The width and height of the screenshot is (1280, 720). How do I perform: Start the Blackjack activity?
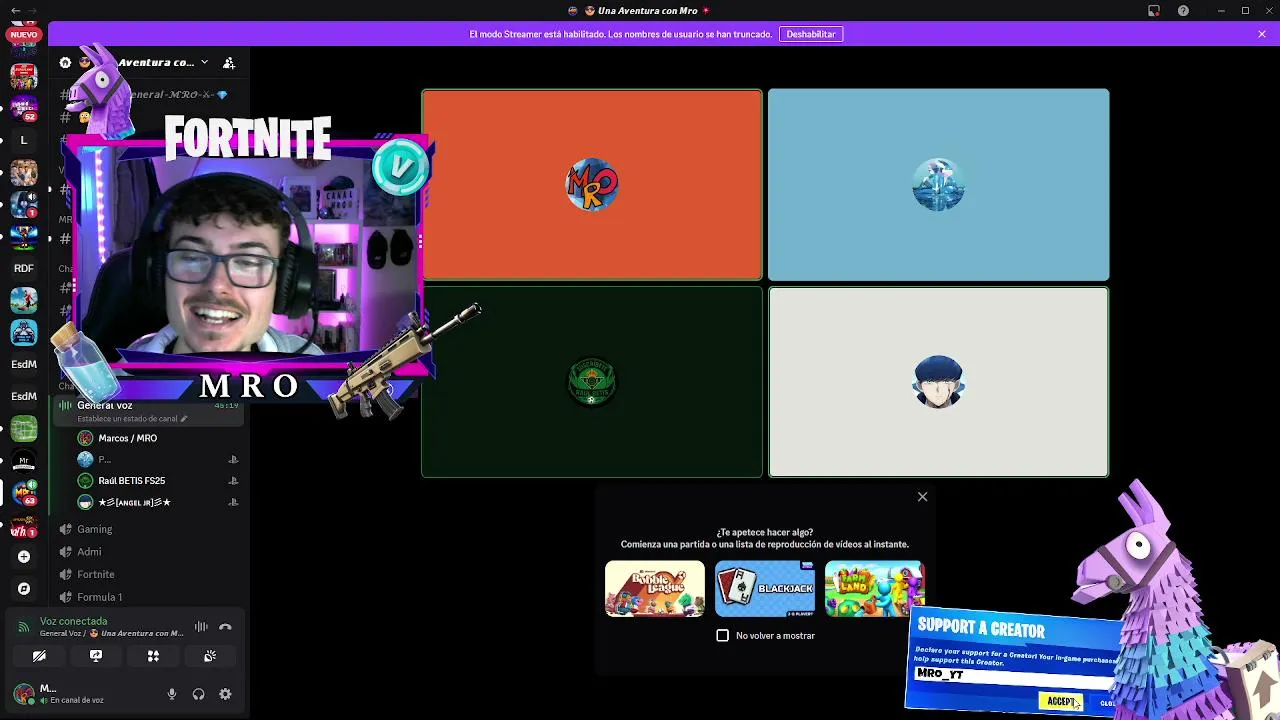(x=765, y=589)
